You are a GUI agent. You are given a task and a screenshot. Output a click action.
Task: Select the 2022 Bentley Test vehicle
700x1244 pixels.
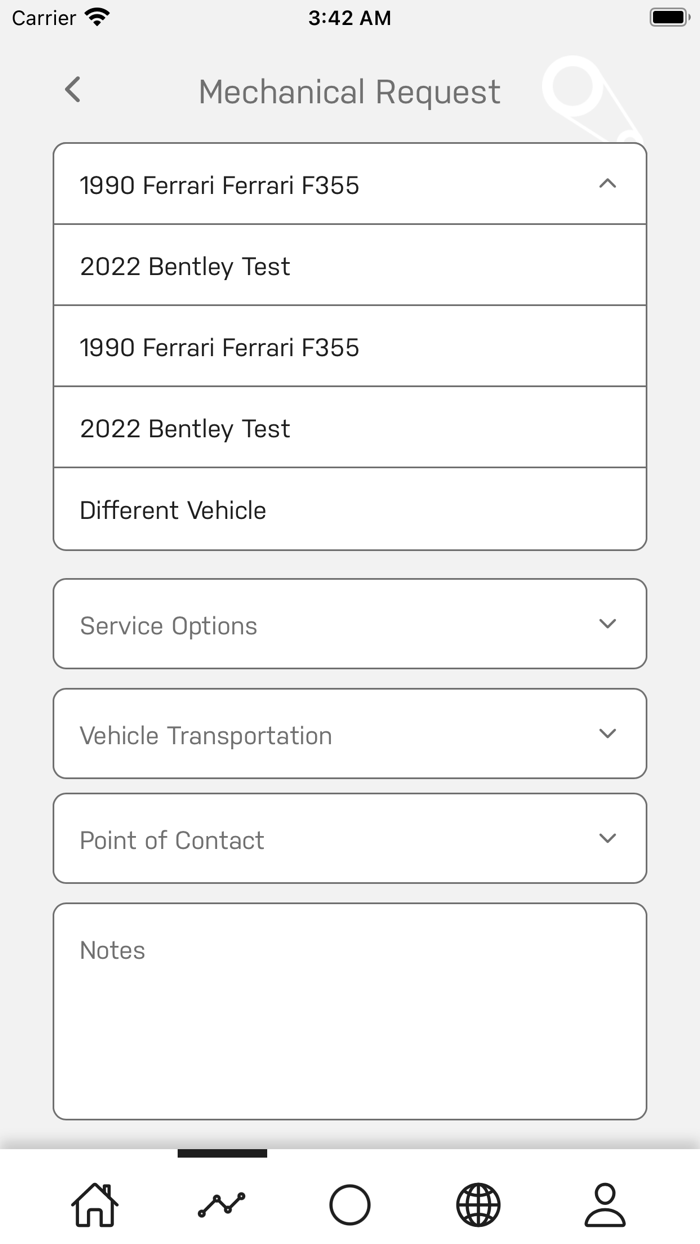349,266
